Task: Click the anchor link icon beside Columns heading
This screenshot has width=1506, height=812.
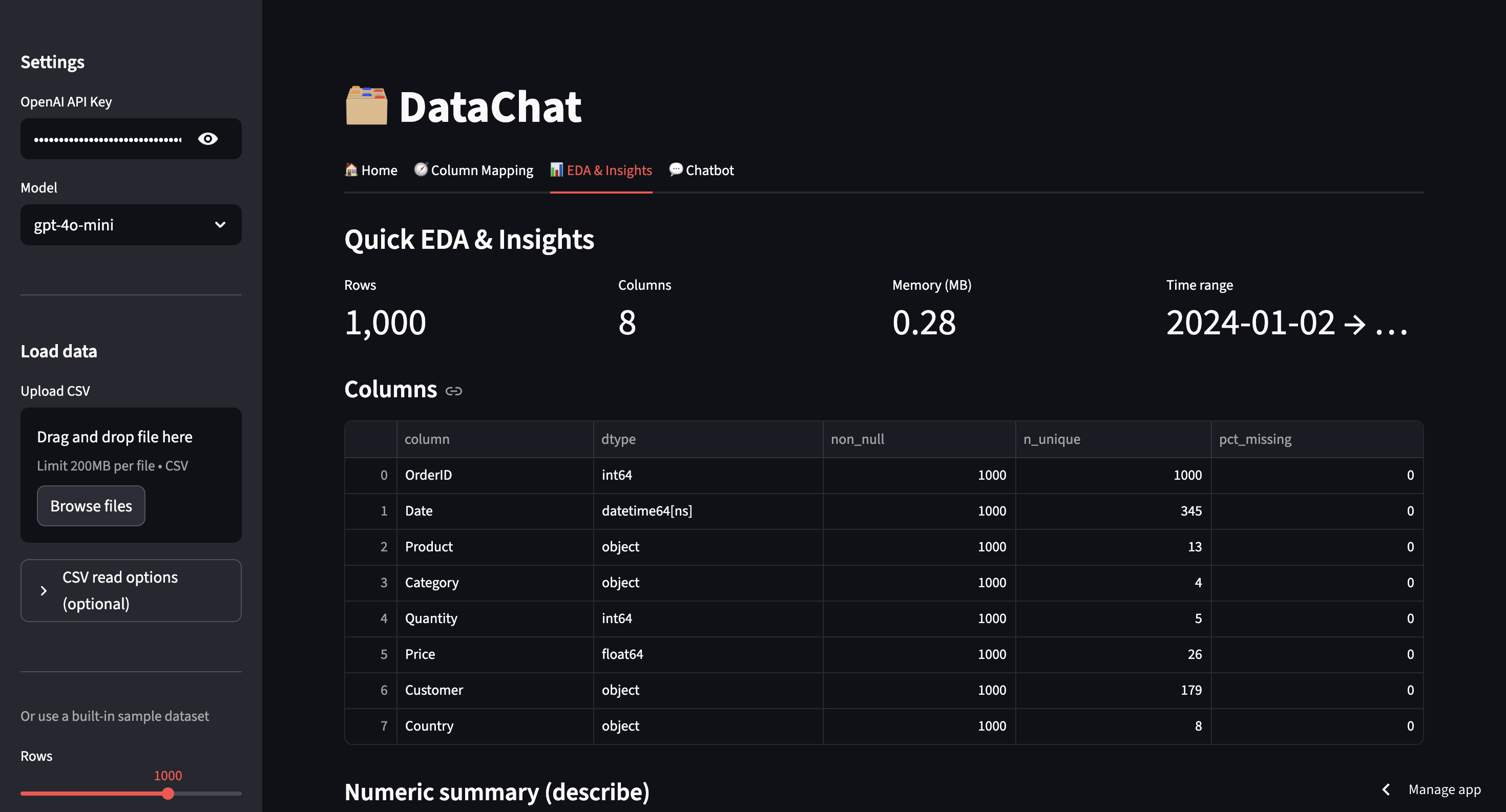Action: click(x=454, y=391)
